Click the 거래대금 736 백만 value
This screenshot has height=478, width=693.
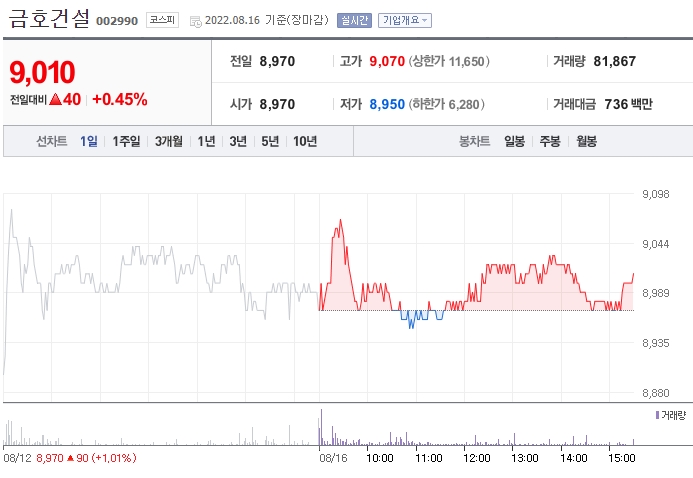(628, 104)
